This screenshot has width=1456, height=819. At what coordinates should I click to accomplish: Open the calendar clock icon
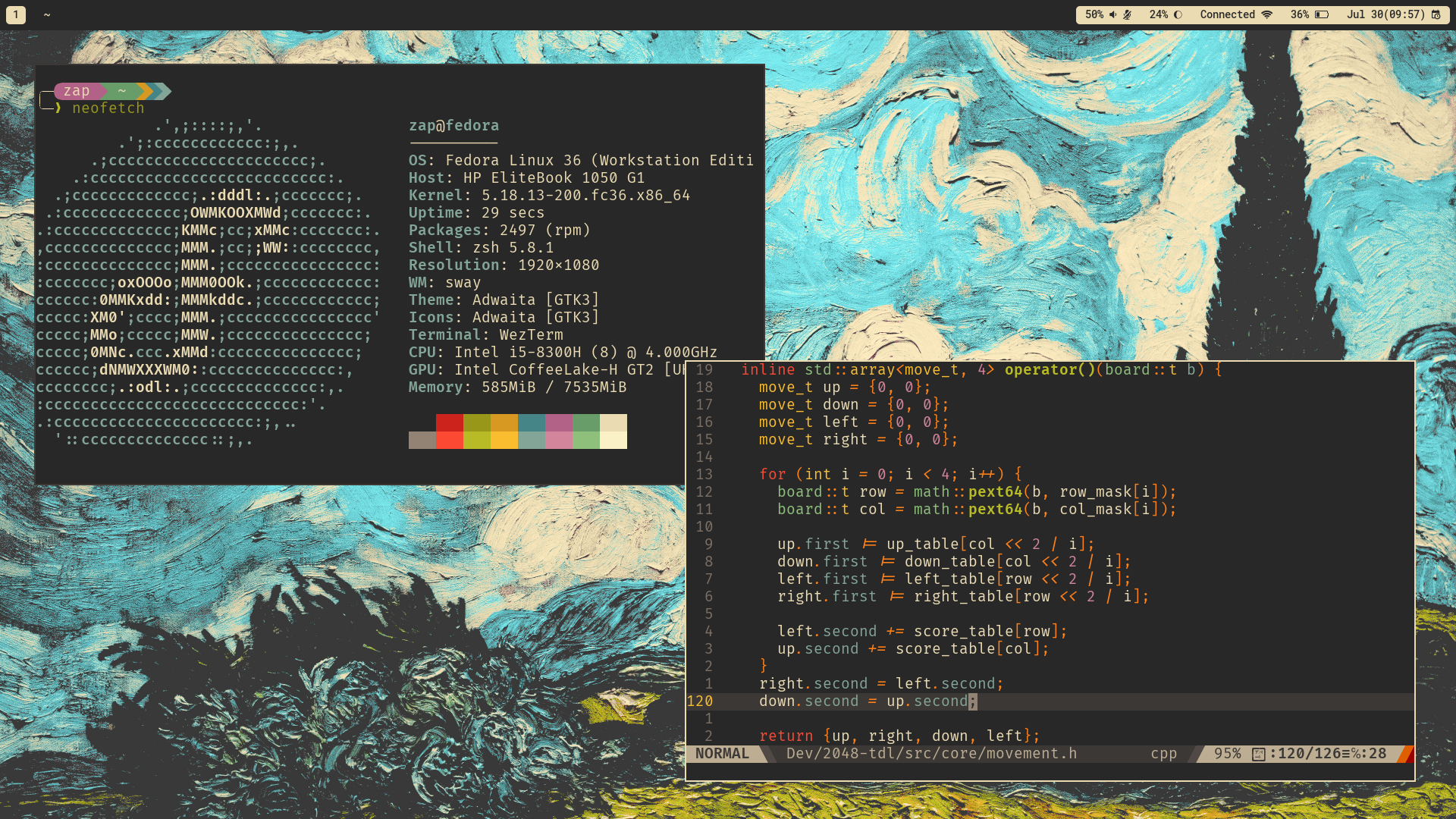[x=1436, y=14]
